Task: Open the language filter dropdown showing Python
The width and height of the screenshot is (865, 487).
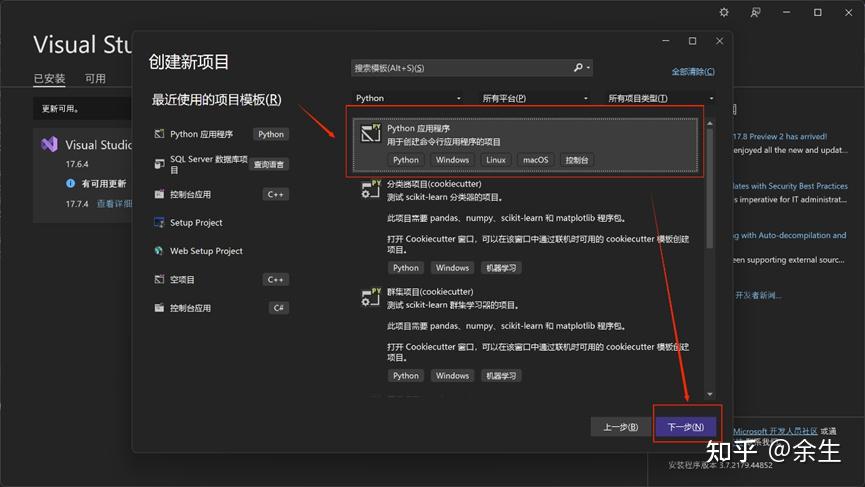Action: (408, 98)
